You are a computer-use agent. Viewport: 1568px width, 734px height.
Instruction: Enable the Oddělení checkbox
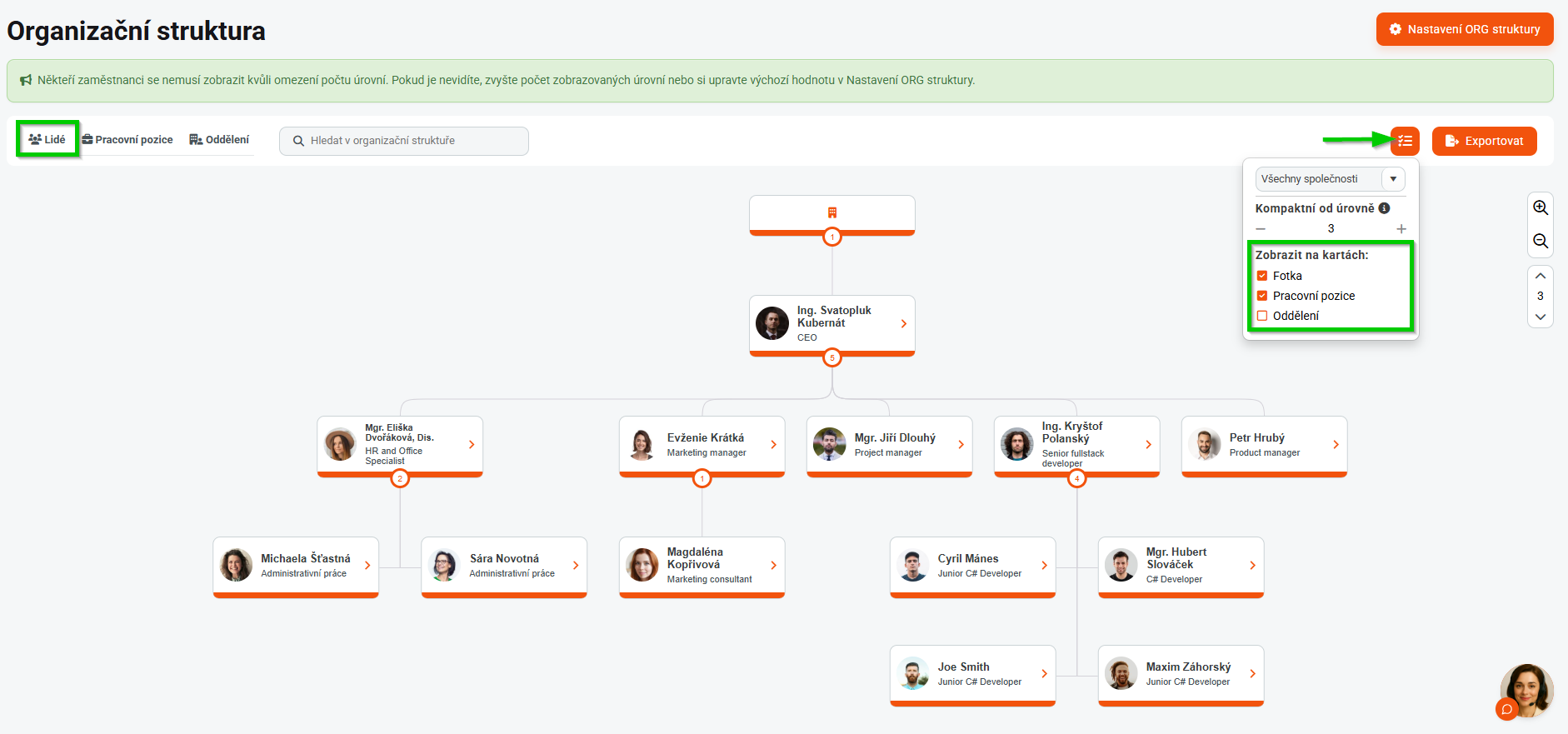coord(1262,316)
